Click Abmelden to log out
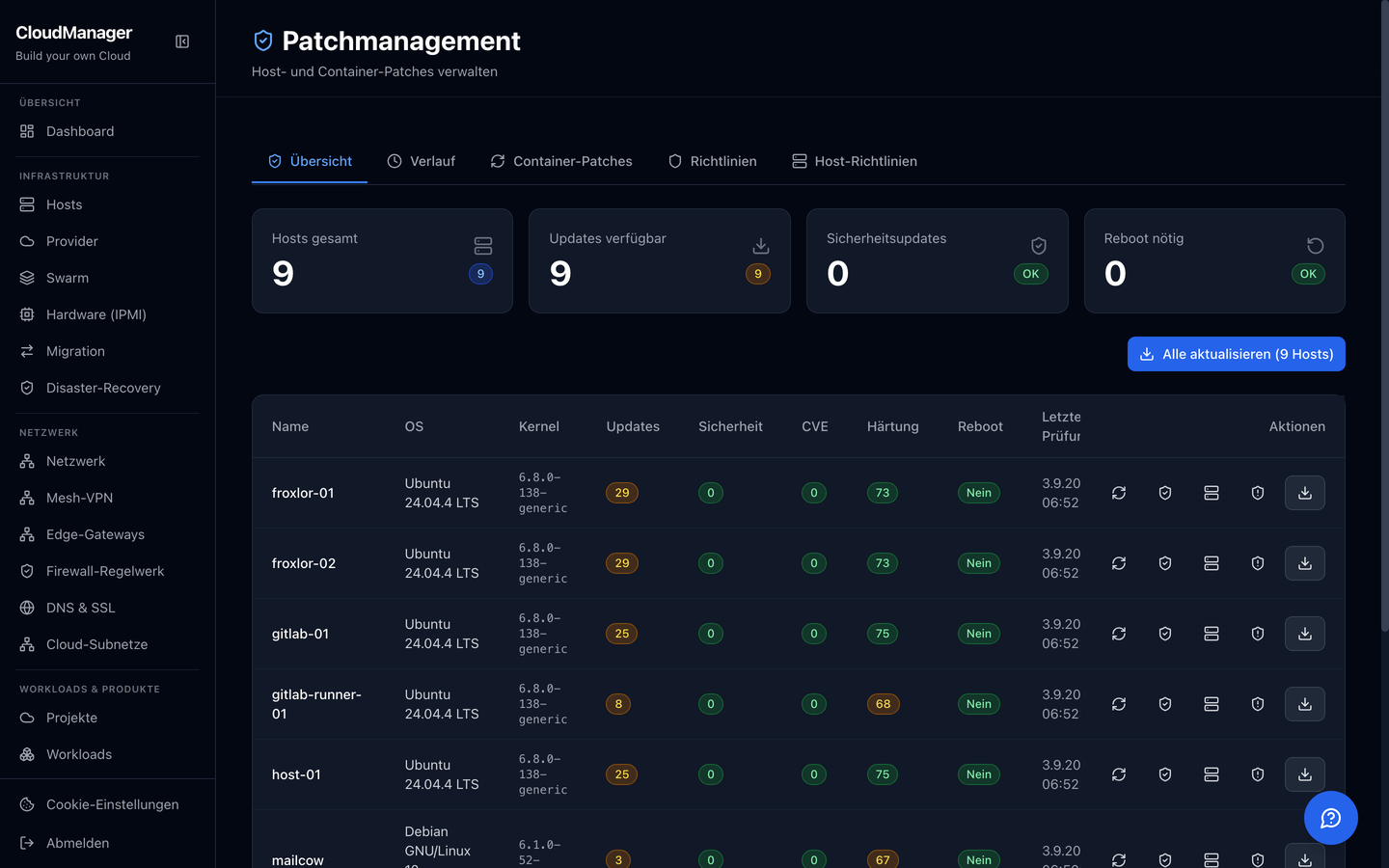Screen dimensions: 1389x868 point(108,843)
